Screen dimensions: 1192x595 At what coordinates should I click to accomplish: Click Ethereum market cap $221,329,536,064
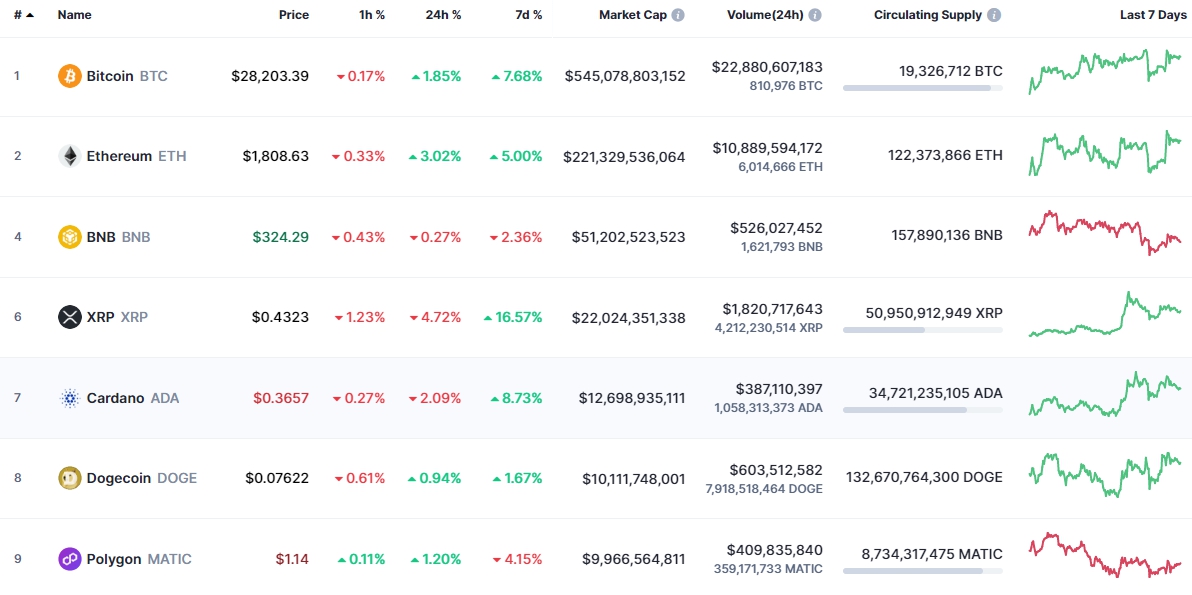pos(625,157)
